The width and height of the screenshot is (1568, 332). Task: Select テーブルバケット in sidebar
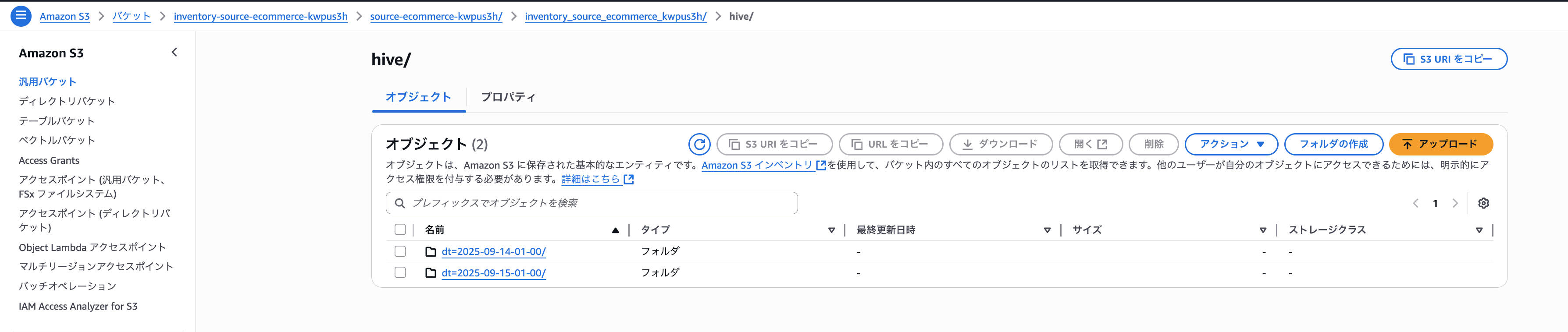(x=57, y=121)
